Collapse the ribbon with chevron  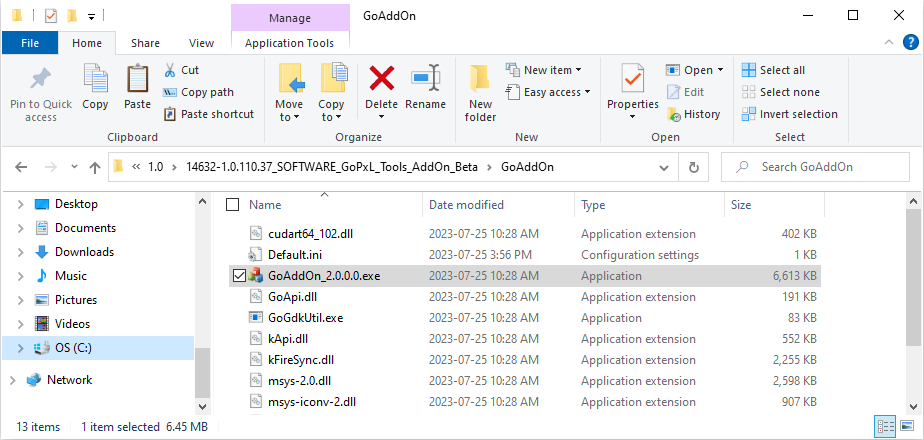point(890,42)
